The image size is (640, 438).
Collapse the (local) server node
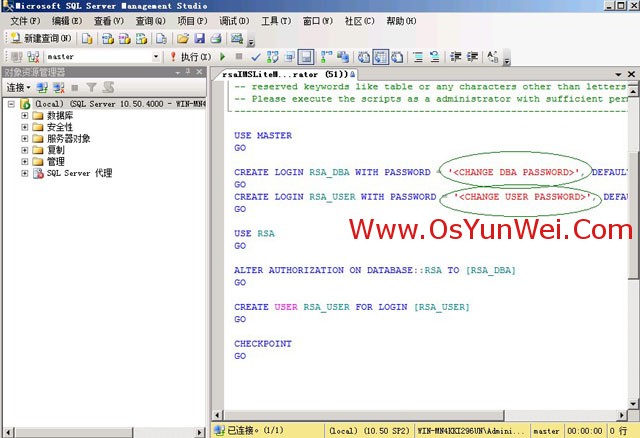(x=11, y=104)
